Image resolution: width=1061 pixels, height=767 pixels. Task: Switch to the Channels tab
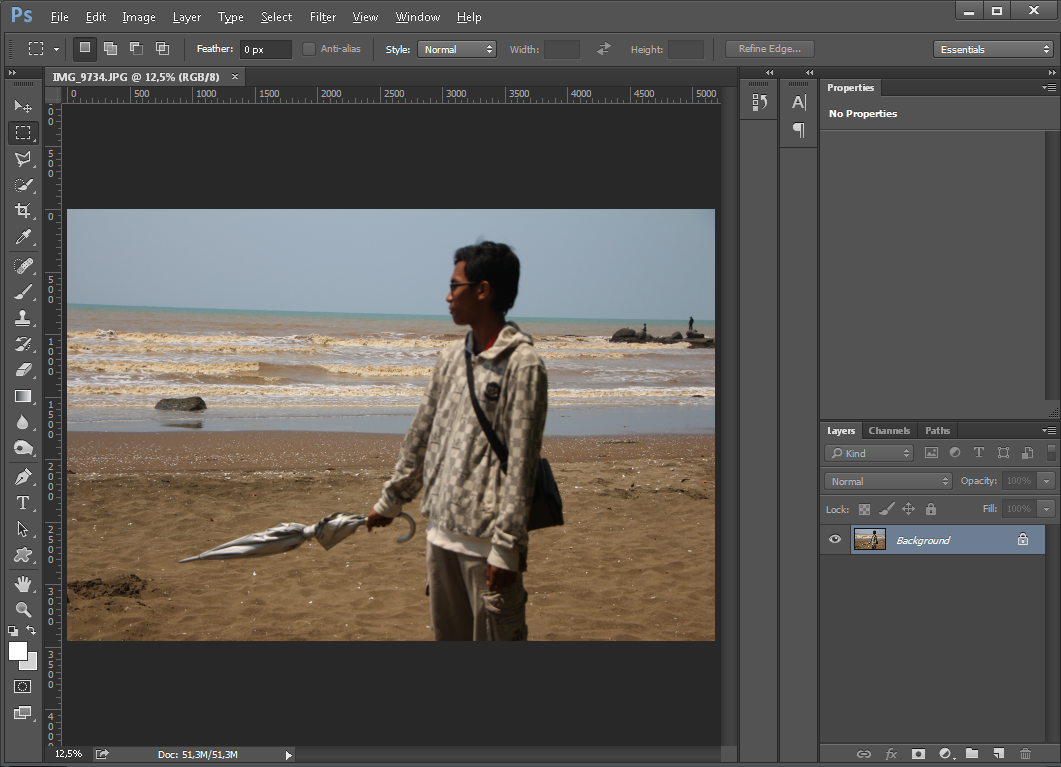tap(889, 431)
